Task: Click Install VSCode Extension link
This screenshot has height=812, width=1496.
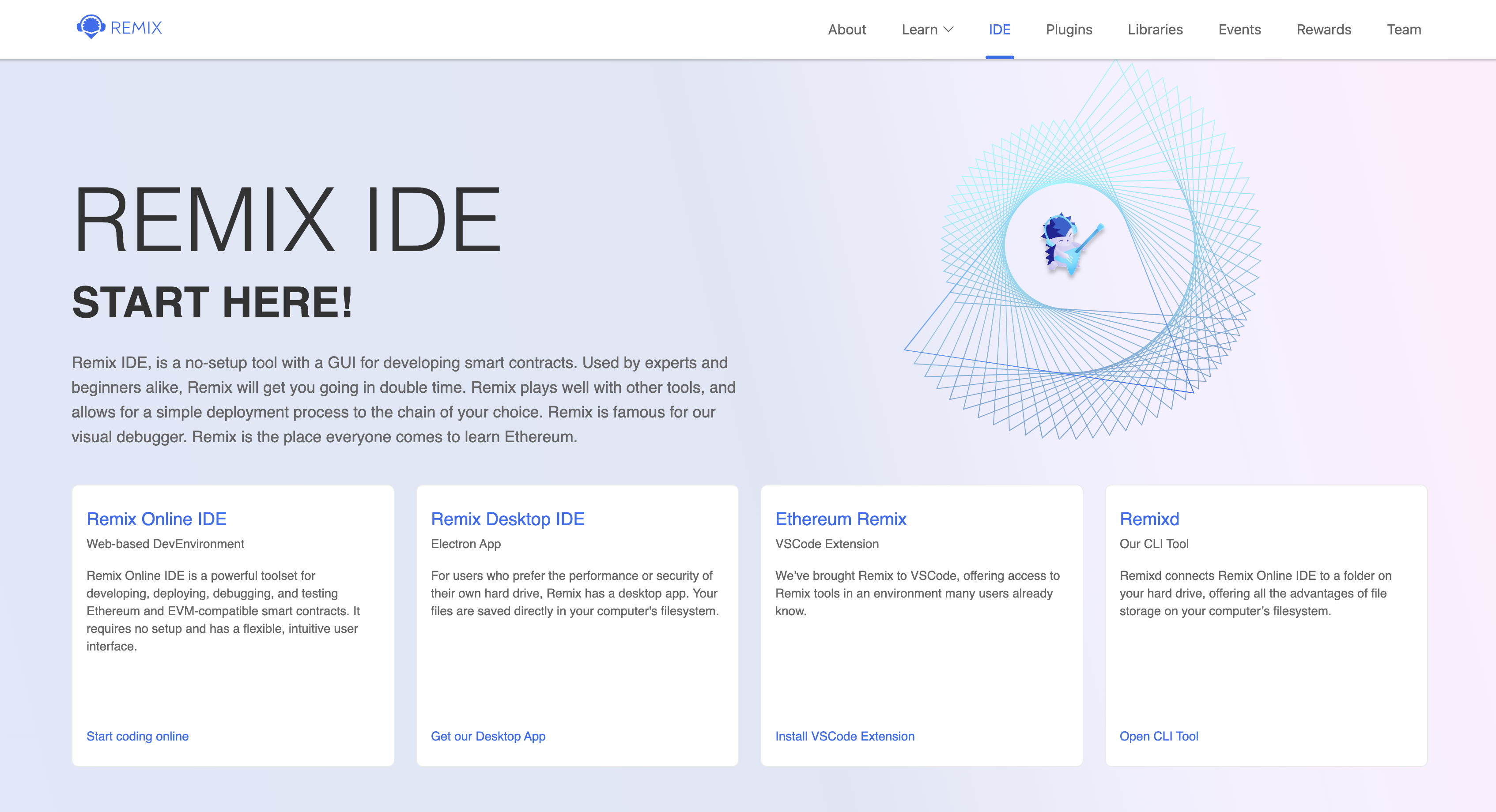Action: (844, 736)
